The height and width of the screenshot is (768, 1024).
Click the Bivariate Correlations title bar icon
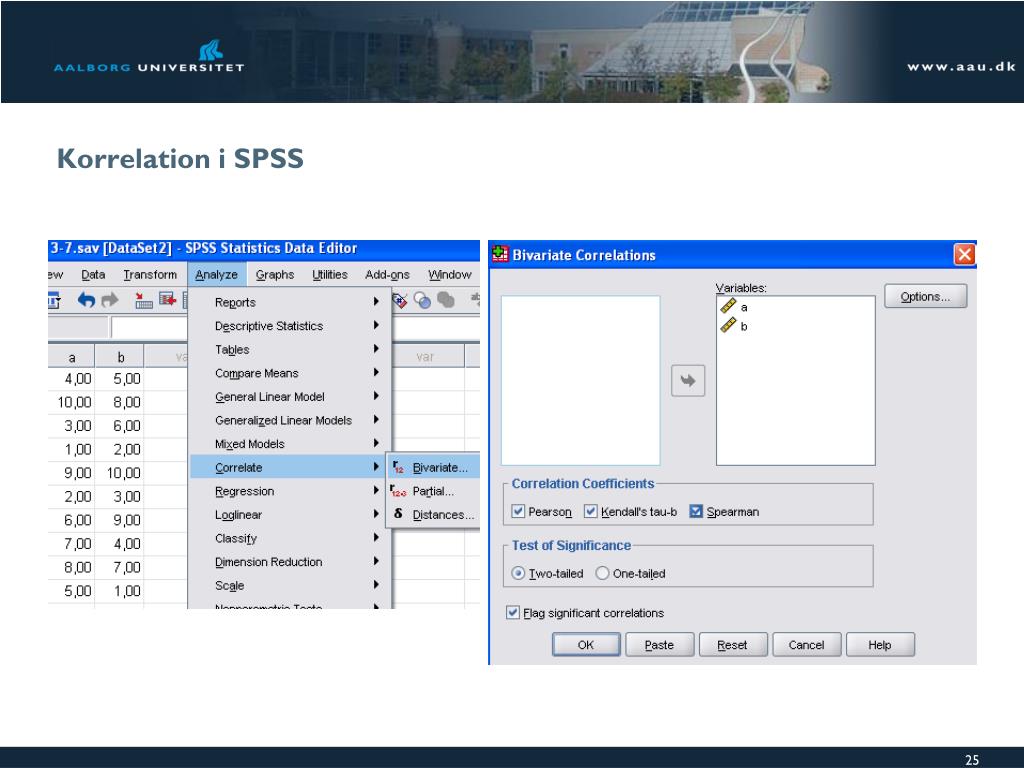500,254
